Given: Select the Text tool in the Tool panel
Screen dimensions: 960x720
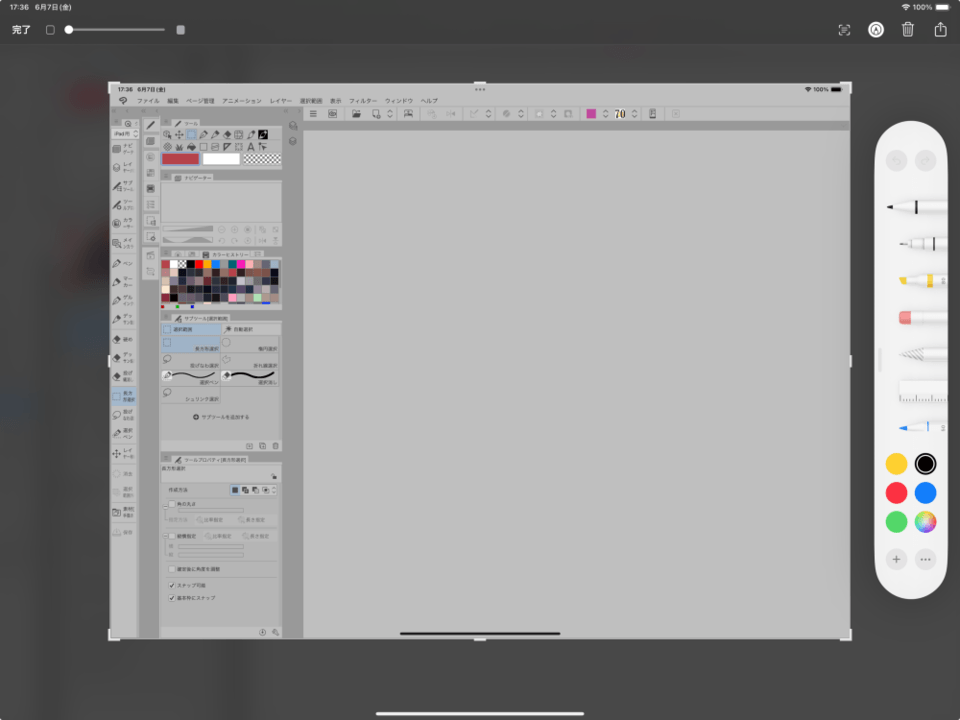Looking at the screenshot, I should (x=251, y=146).
